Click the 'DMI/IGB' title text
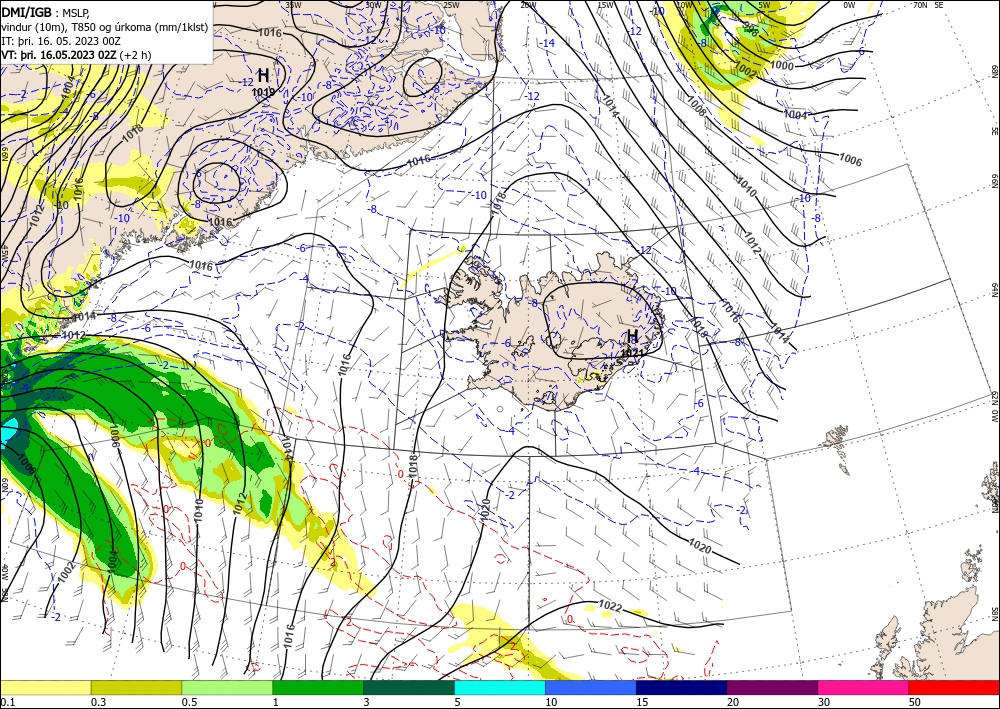 point(27,12)
